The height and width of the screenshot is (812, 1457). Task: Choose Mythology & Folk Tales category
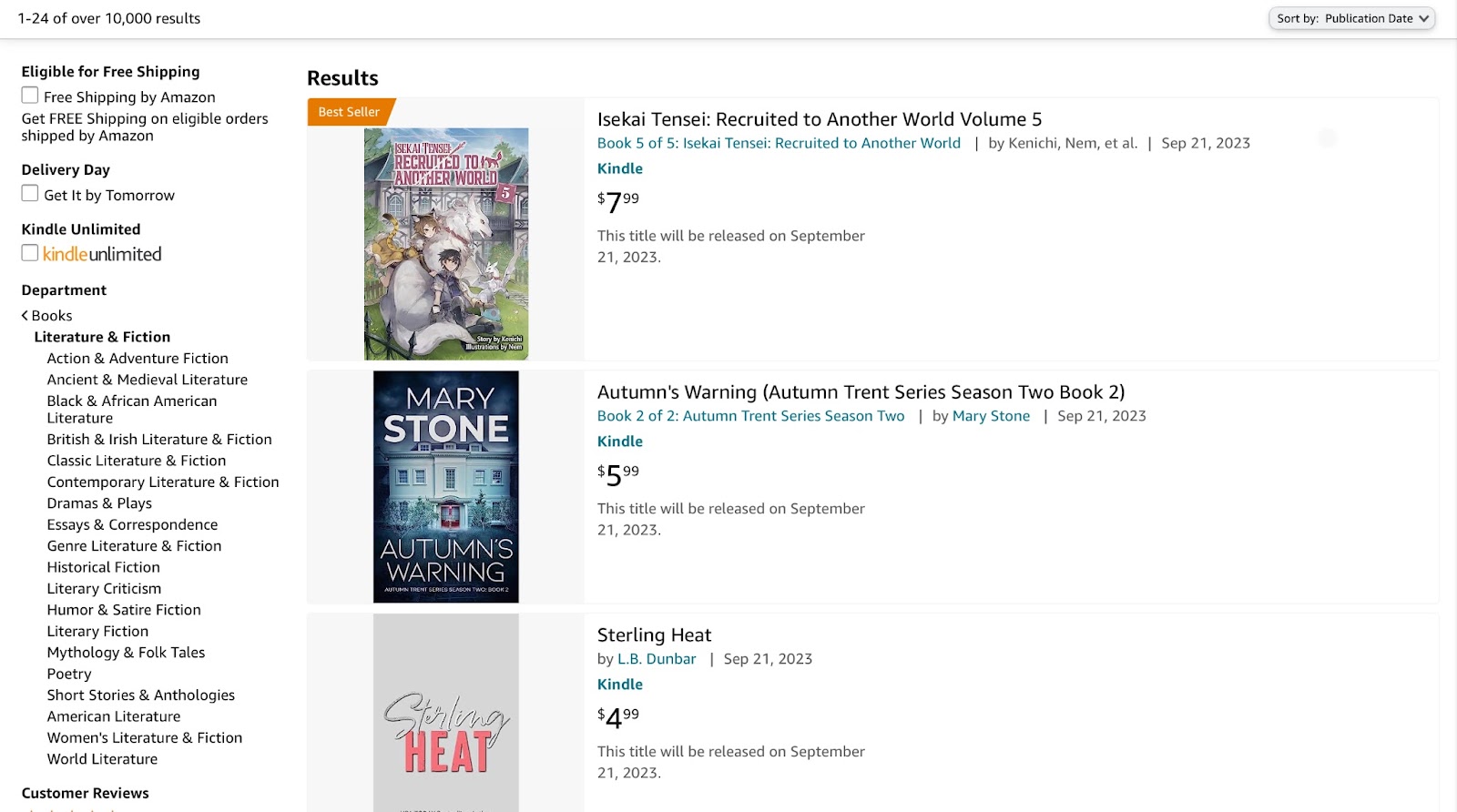pyautogui.click(x=126, y=653)
